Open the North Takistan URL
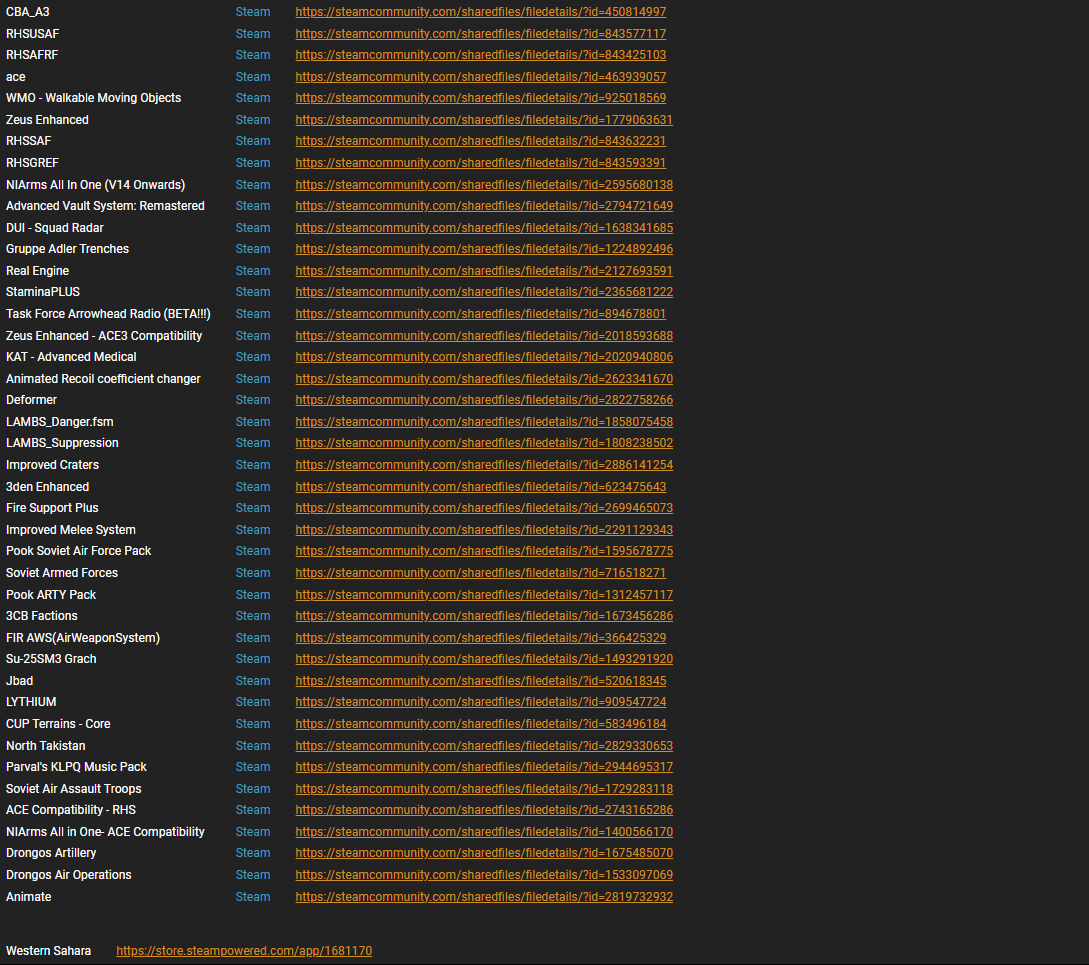This screenshot has height=965, width=1089. point(484,746)
